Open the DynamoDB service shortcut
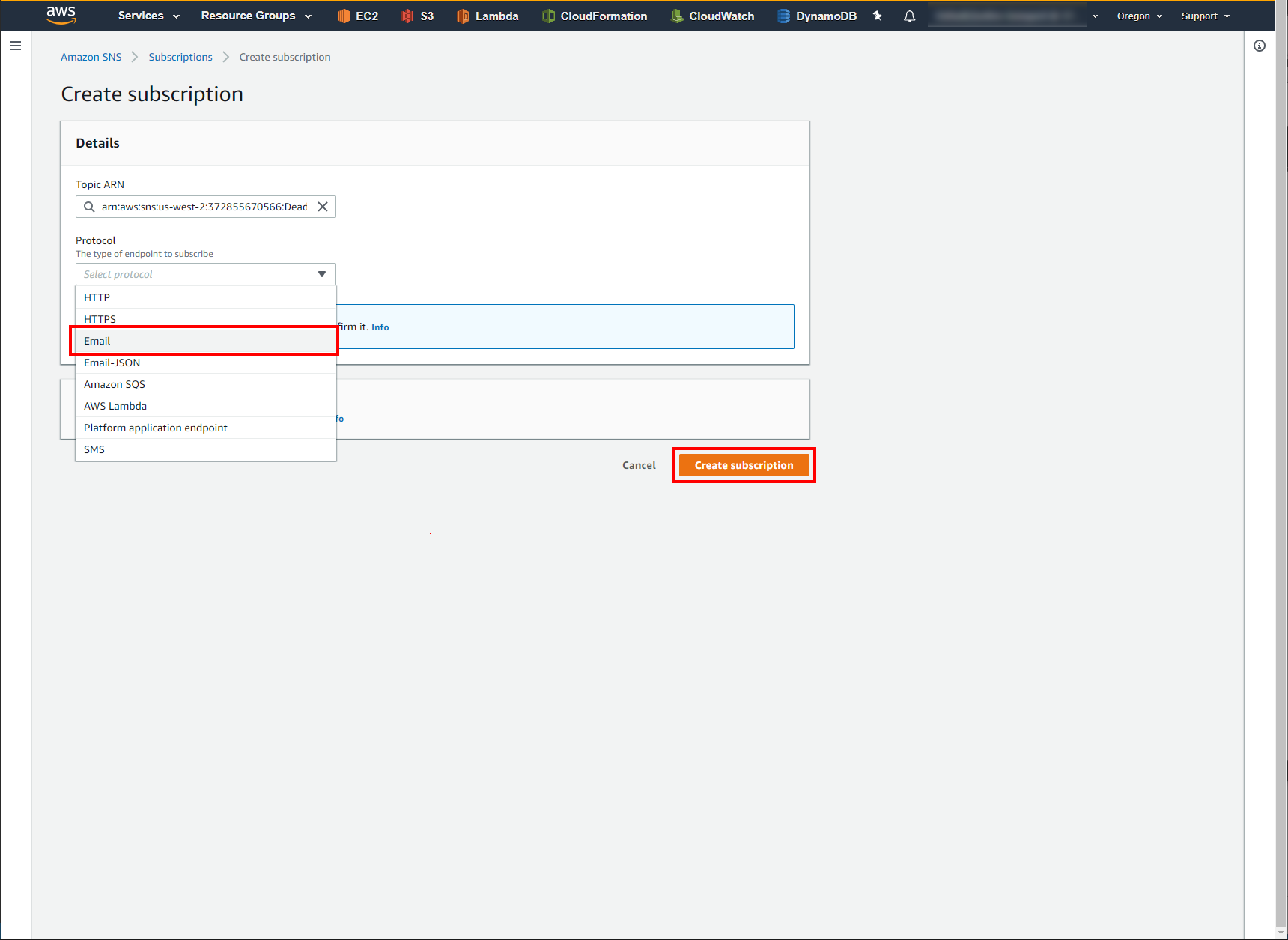The height and width of the screenshot is (940, 1288). pyautogui.click(x=816, y=16)
